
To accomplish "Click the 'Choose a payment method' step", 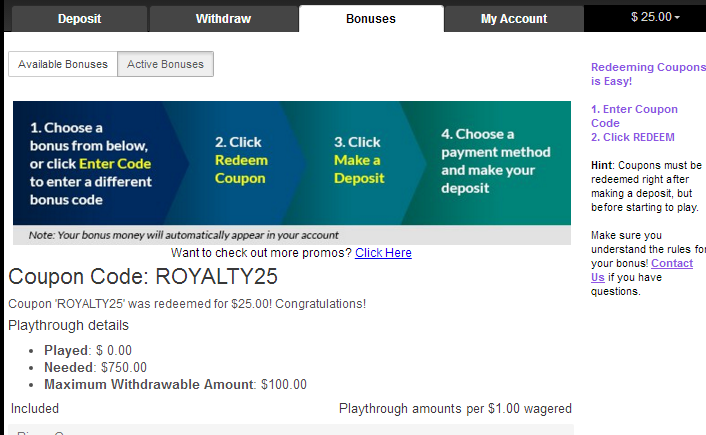I will coord(495,162).
